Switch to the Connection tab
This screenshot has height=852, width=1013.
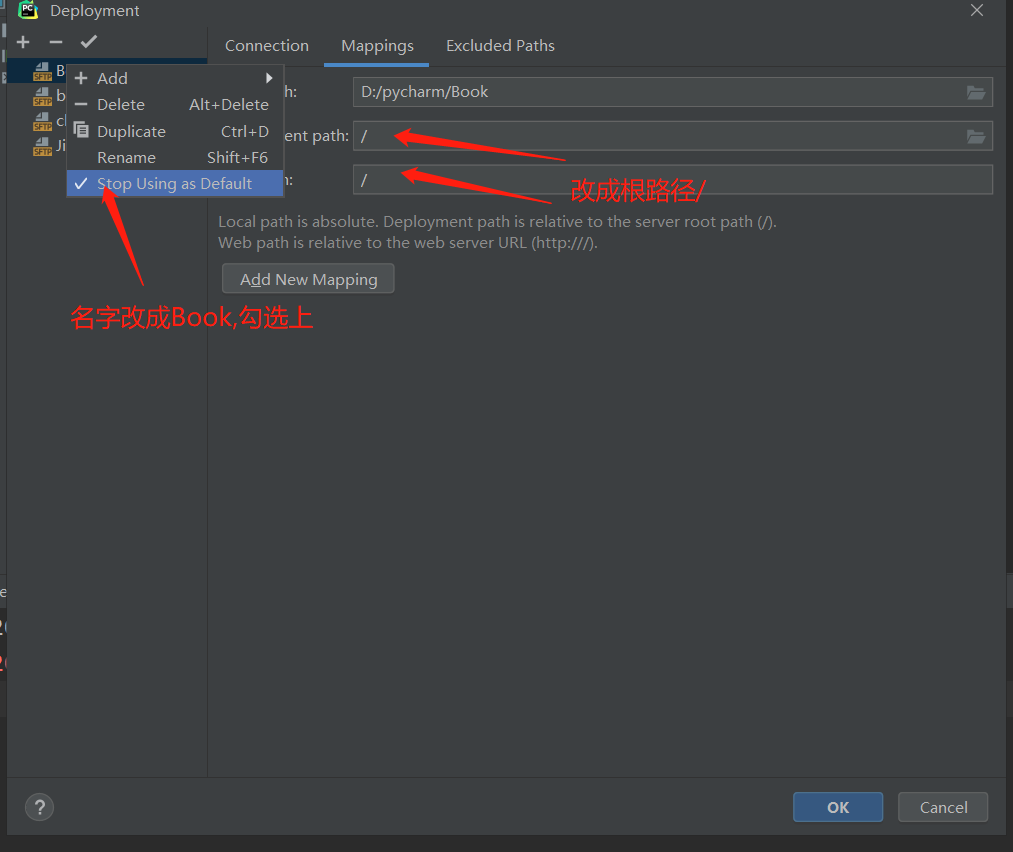coord(267,46)
